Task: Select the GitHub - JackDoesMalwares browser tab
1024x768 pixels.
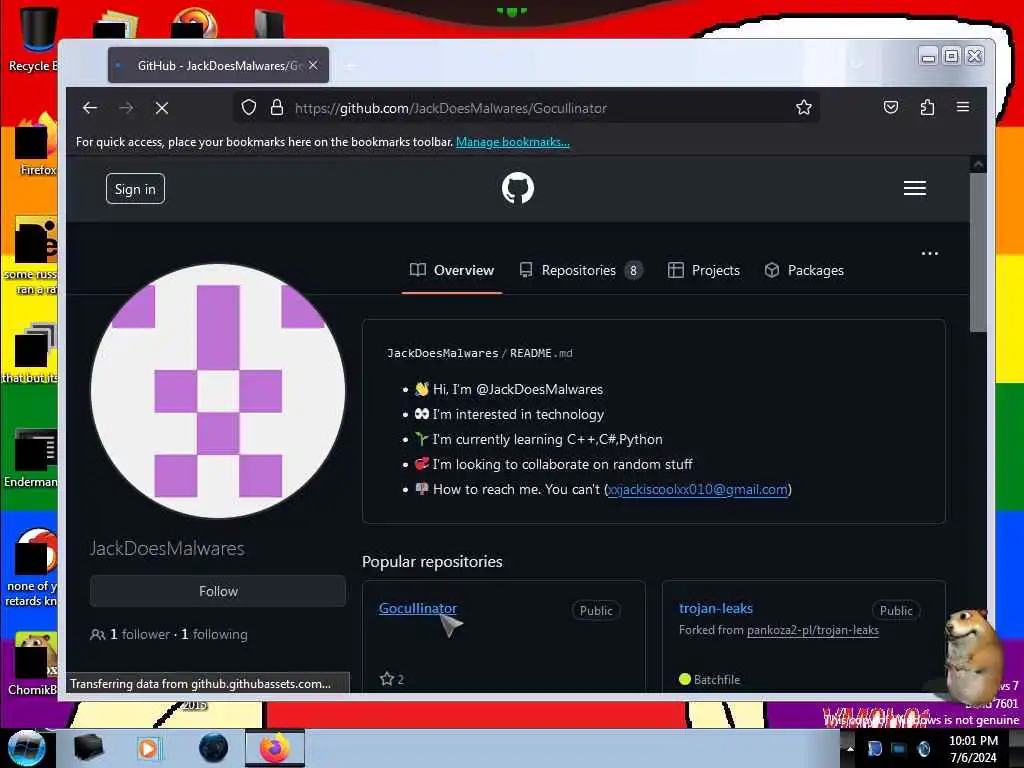Action: tap(218, 65)
